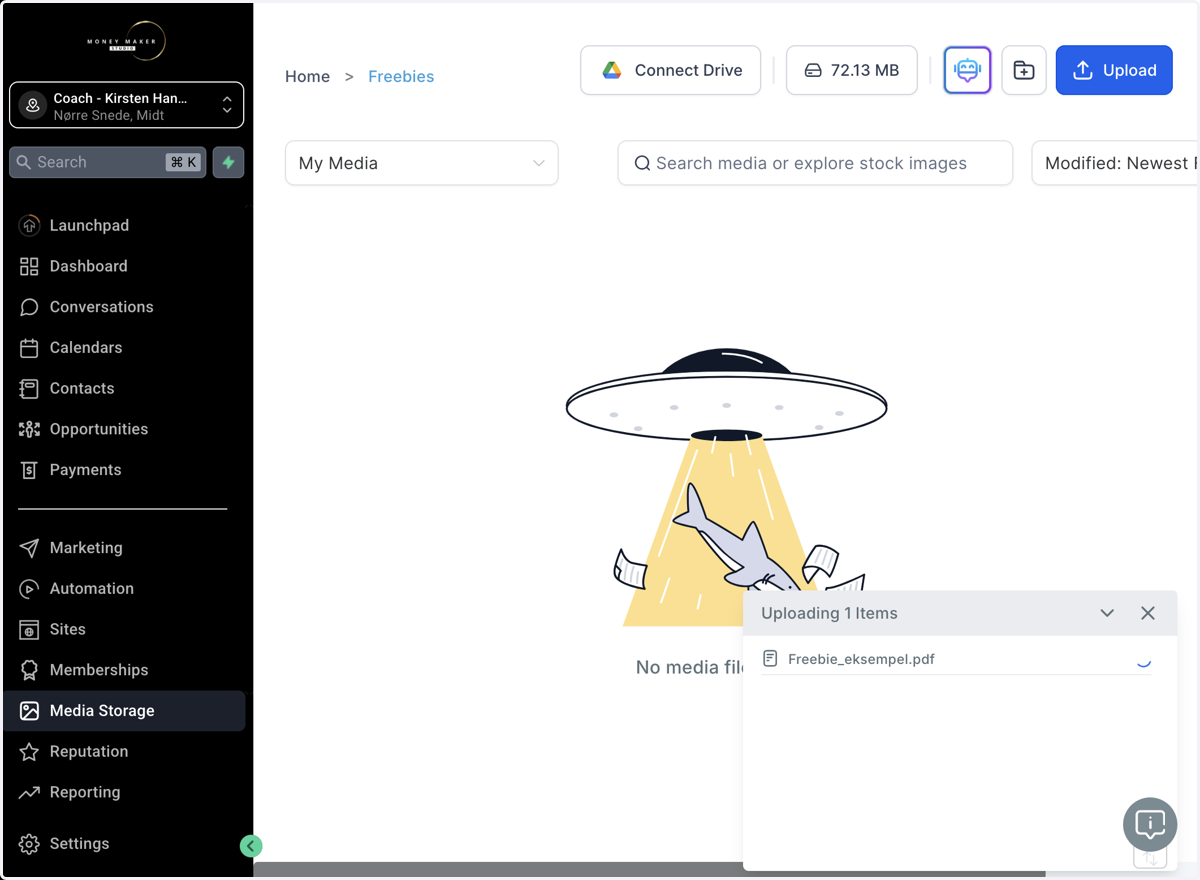Screen dimensions: 1200x880
Task: Navigate to Sites
Action: tap(124, 629)
